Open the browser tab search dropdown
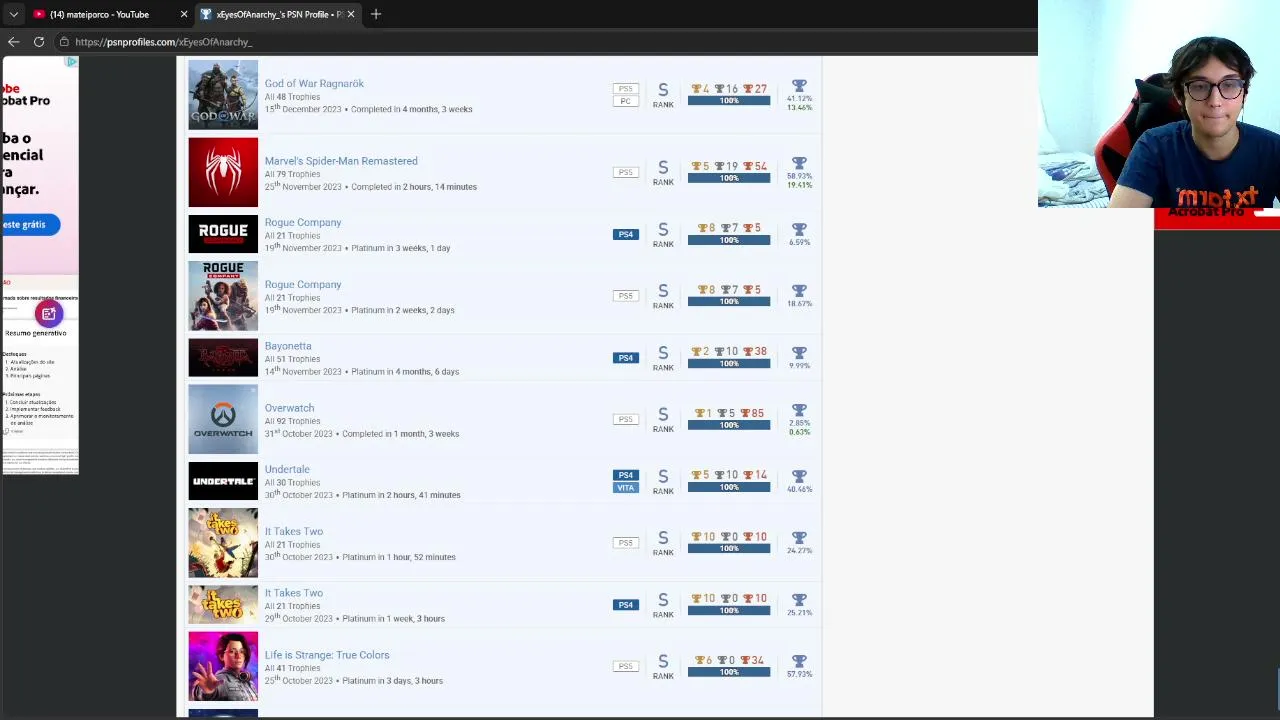Screen dimensions: 1280x720 pyautogui.click(x=13, y=14)
